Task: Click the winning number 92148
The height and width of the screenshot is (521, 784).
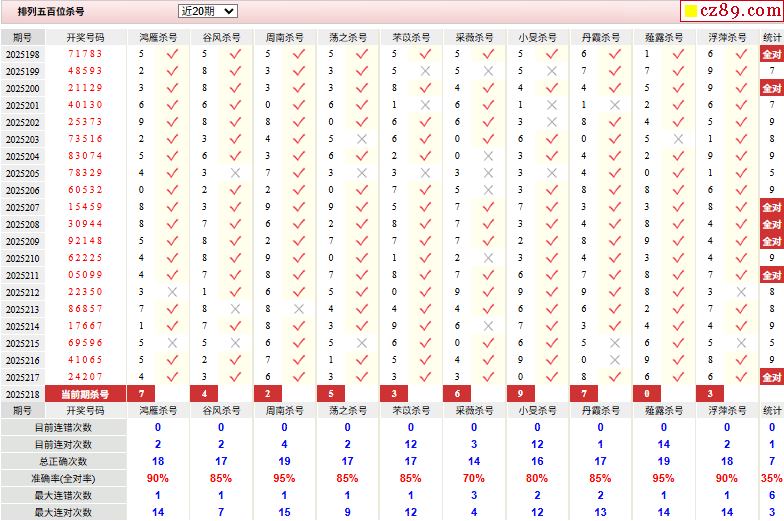Action: click(x=85, y=241)
